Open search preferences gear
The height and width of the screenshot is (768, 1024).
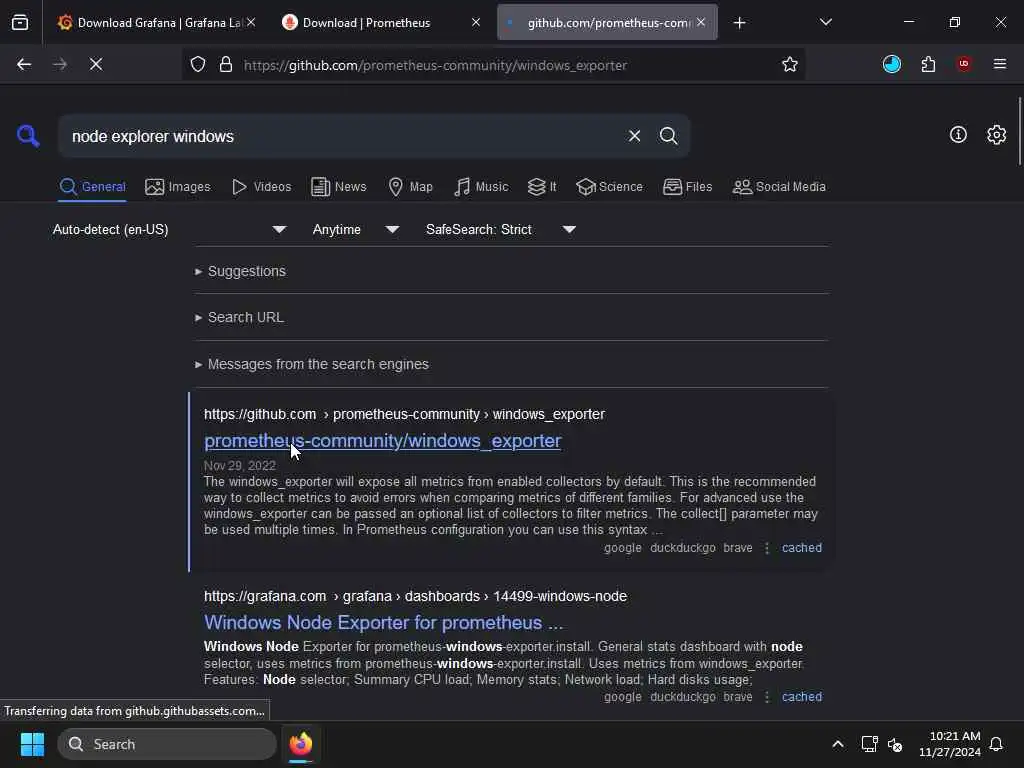click(x=996, y=135)
